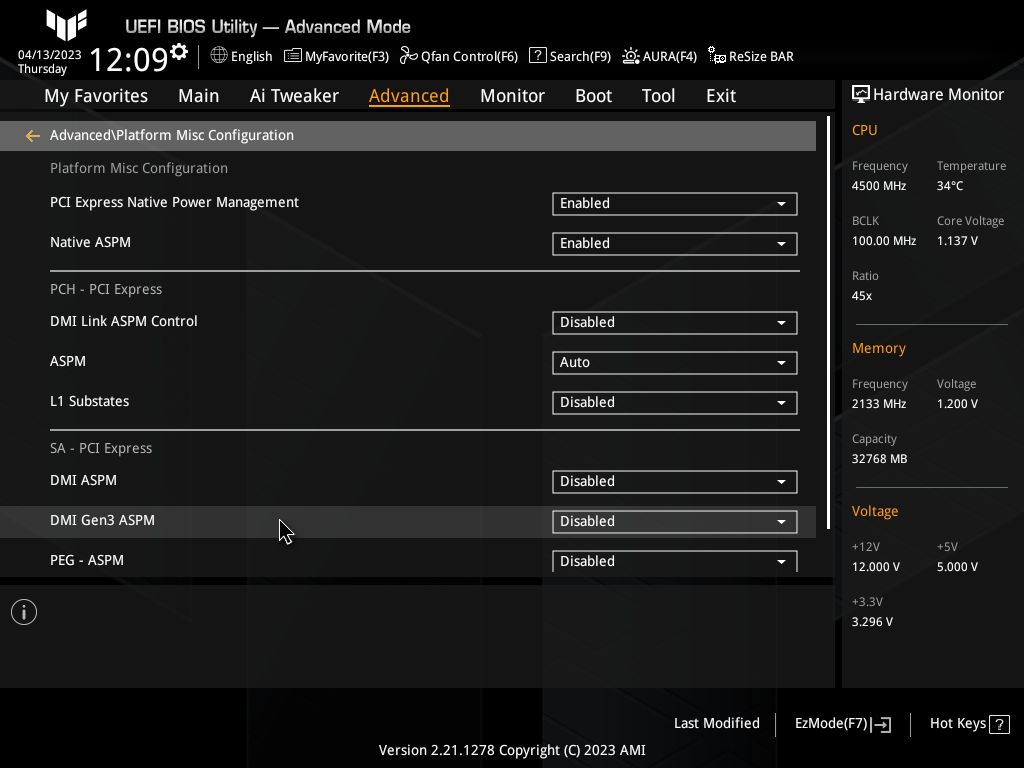Click the memory capacity 32768 MB value
Viewport: 1024px width, 768px height.
click(880, 459)
